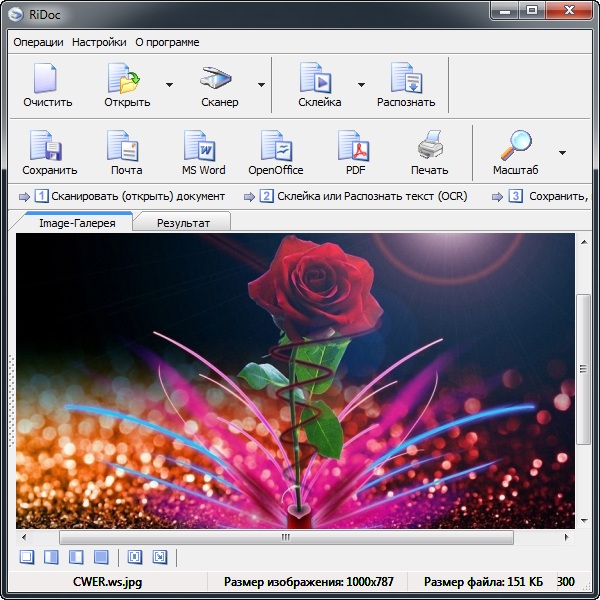Expand the Сканер dropdown arrow
The height and width of the screenshot is (600, 600).
(261, 85)
